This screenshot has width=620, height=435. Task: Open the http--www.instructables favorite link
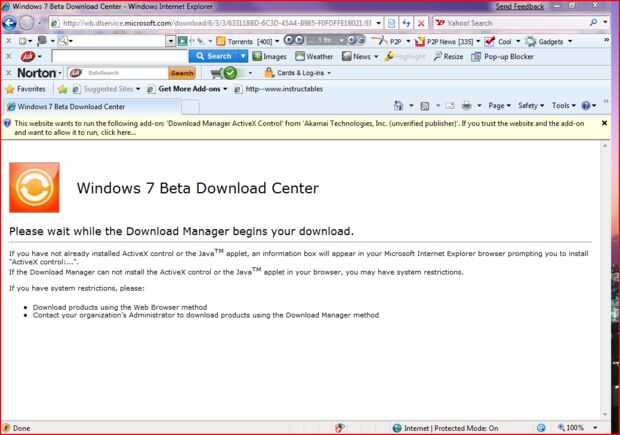[278, 89]
